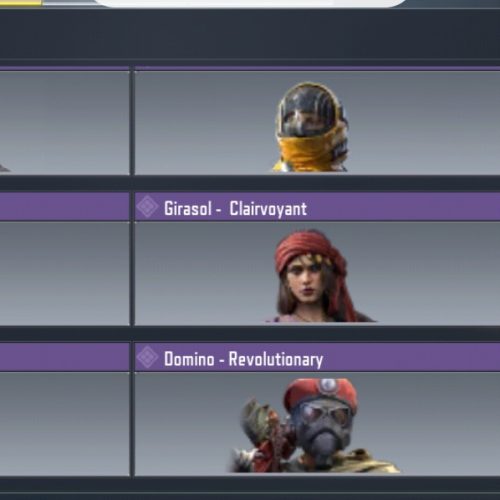
Task: Click the diamond rarity icon beside Domino
Action: 147,357
